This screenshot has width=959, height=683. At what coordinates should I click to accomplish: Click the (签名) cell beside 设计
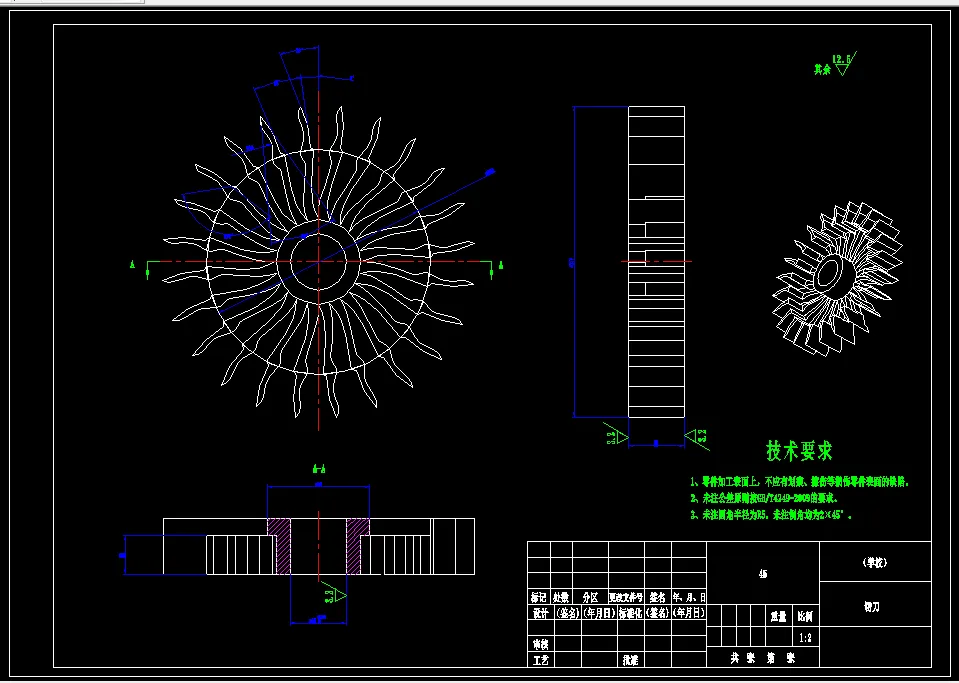point(568,613)
